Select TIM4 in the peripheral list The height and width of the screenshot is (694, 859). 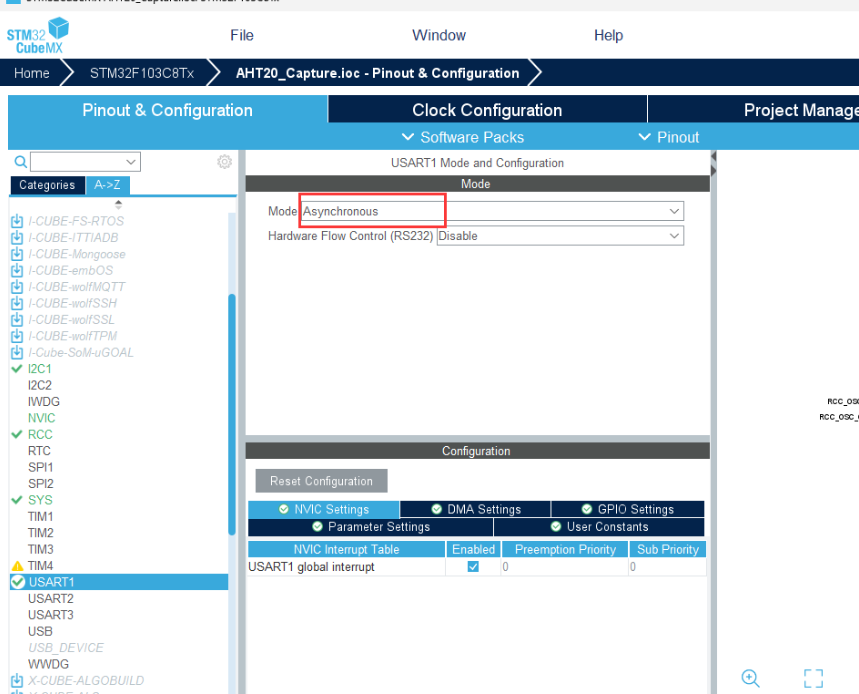pyautogui.click(x=41, y=566)
